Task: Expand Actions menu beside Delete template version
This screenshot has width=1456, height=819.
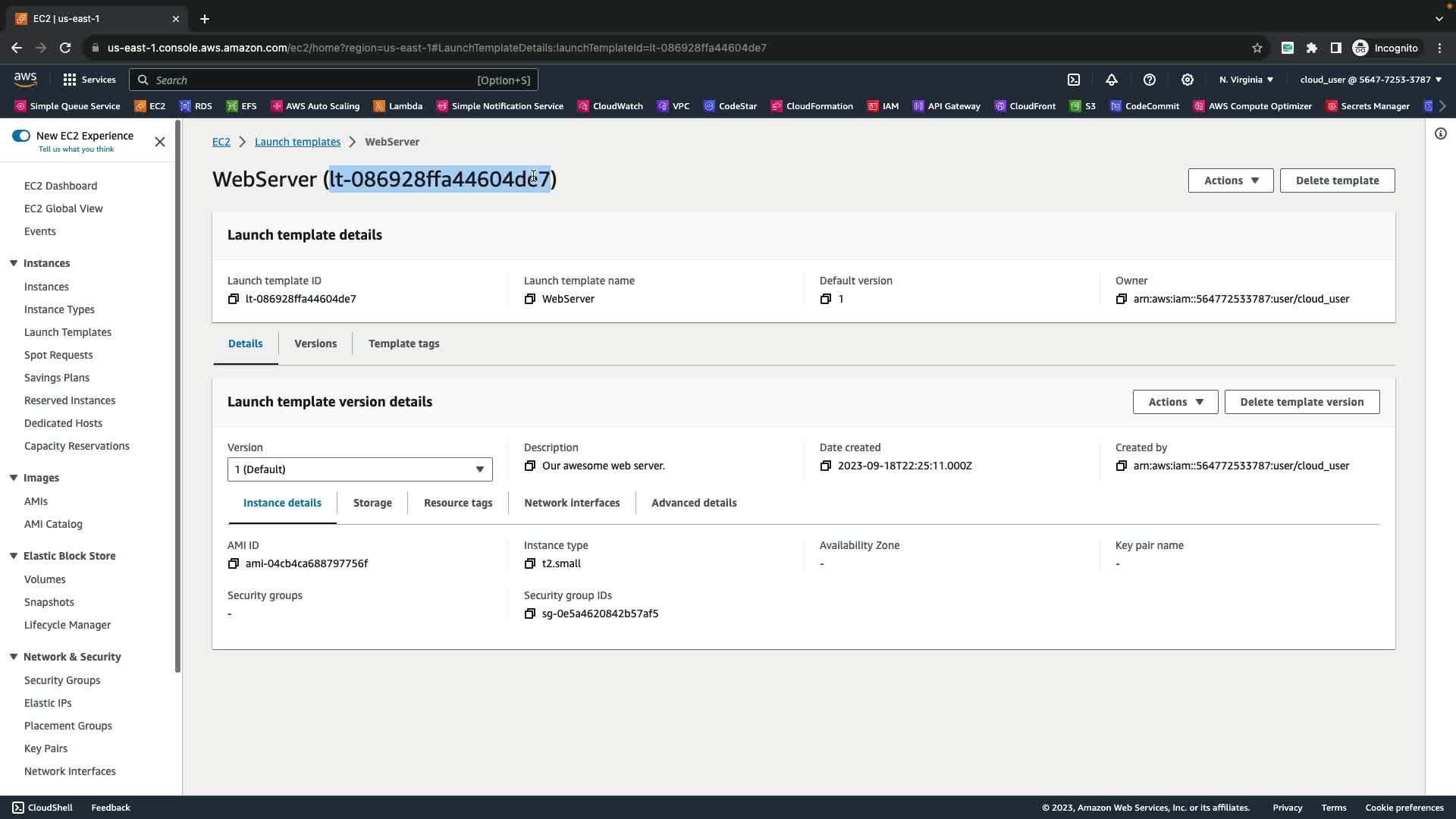Action: (1175, 402)
